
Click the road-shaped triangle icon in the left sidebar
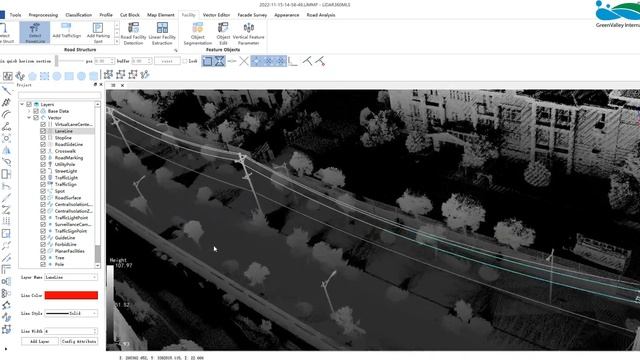pos(6,150)
